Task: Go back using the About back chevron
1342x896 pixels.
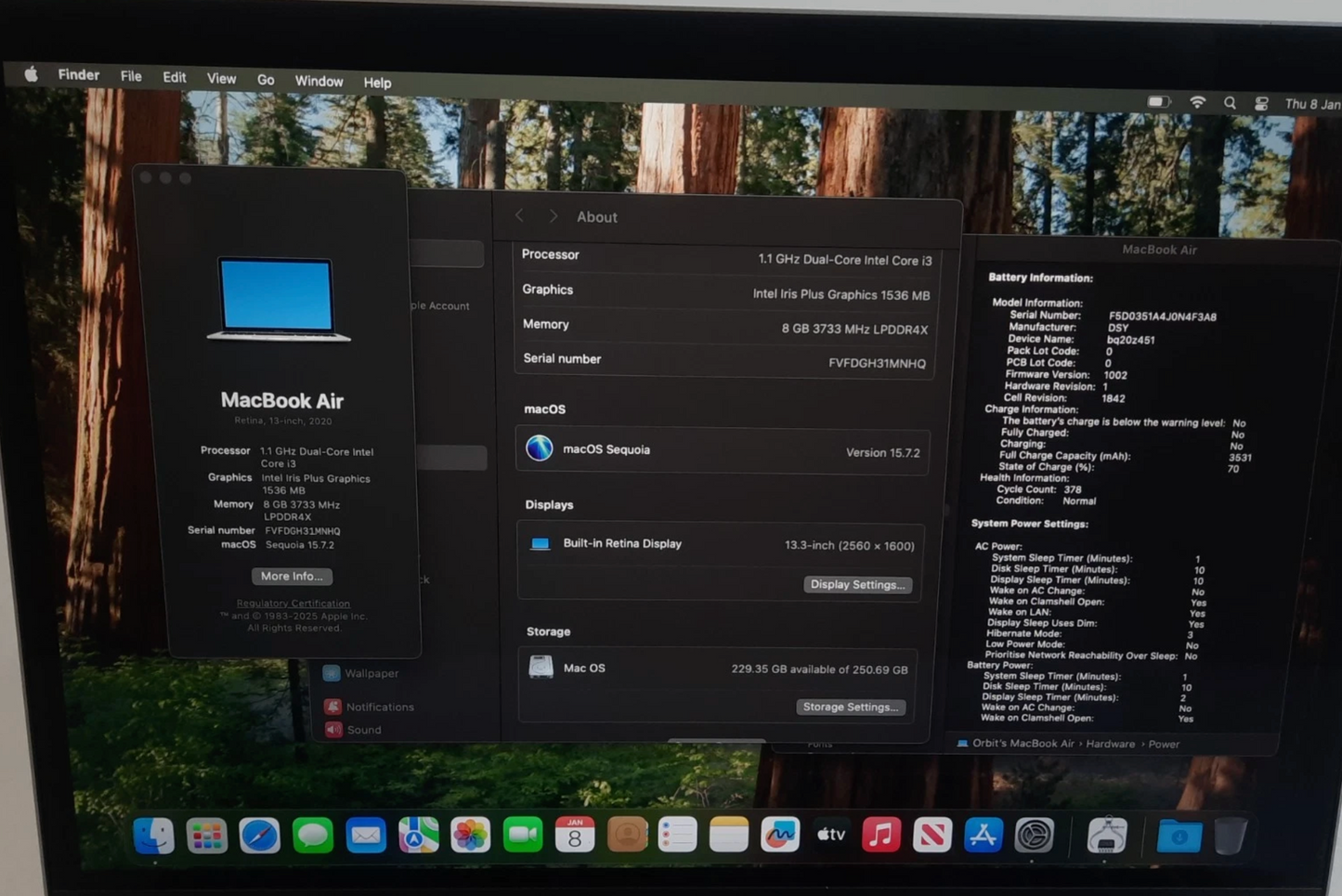Action: (x=519, y=215)
